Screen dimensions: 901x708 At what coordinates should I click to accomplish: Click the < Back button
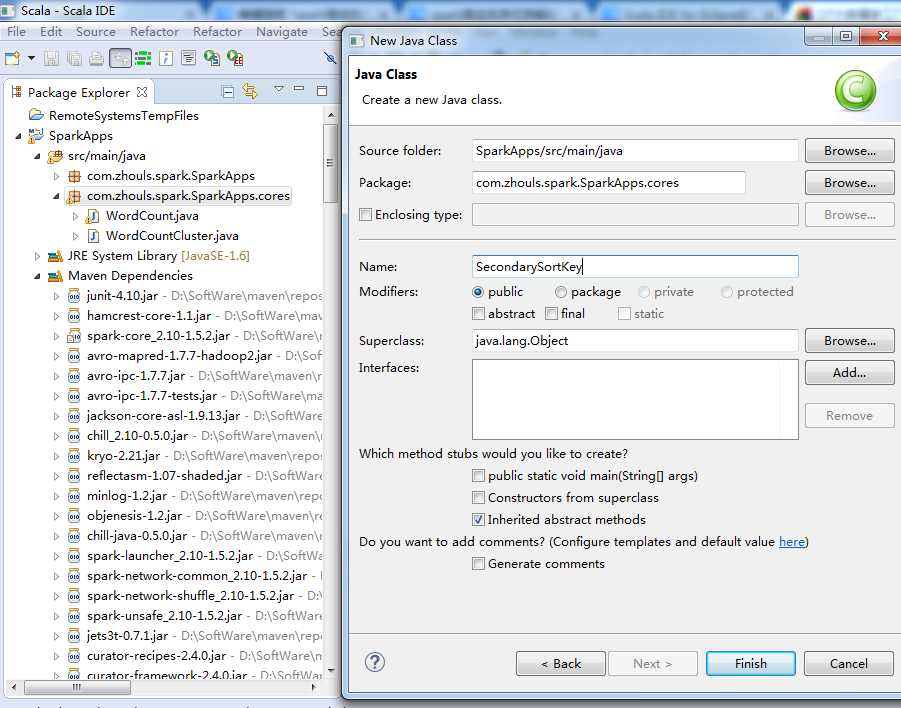[561, 664]
